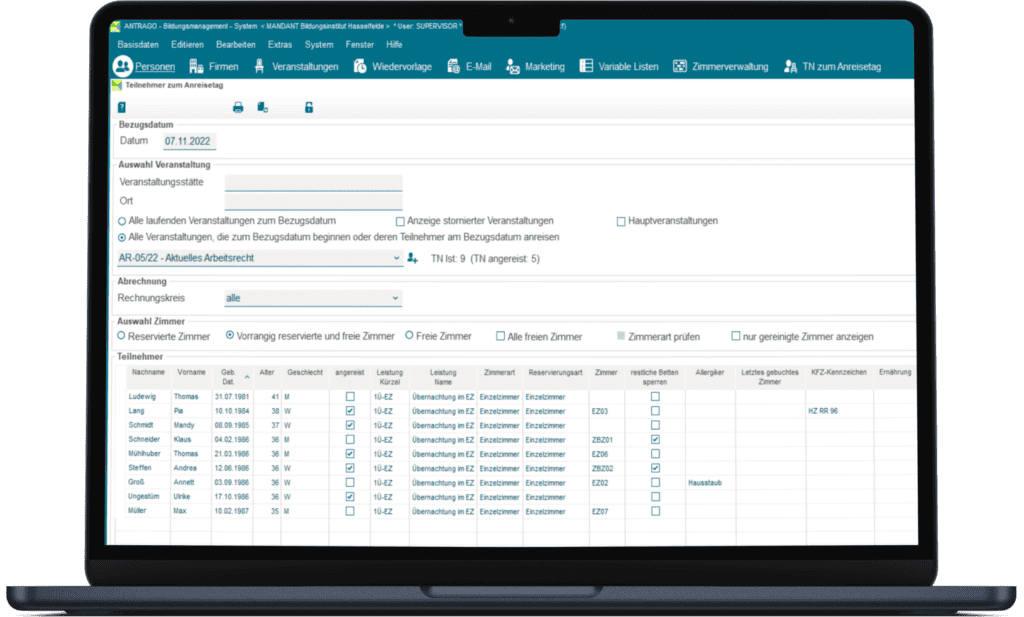
Task: Enable 'Anzeige stornierter Veranstaltungen' checkbox
Action: pos(400,221)
